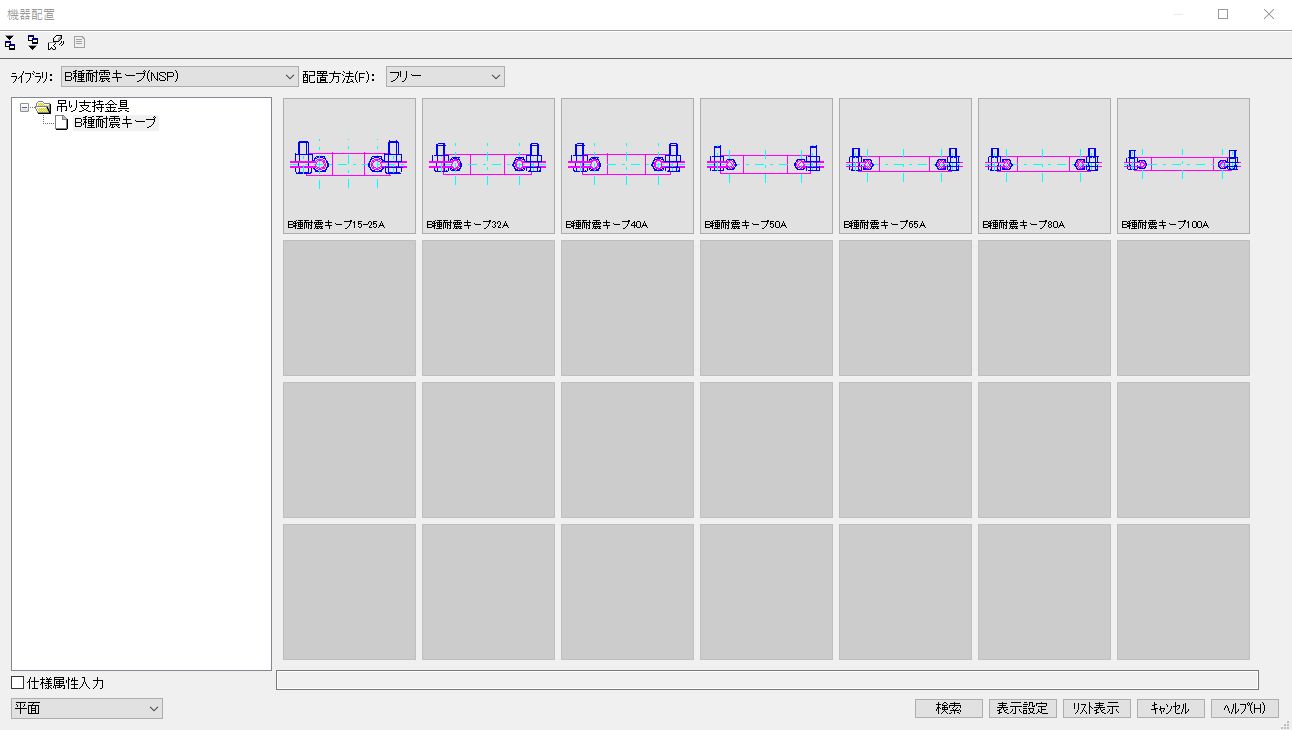Click the collapse tree toolbar icon
This screenshot has width=1292, height=730.
11,42
